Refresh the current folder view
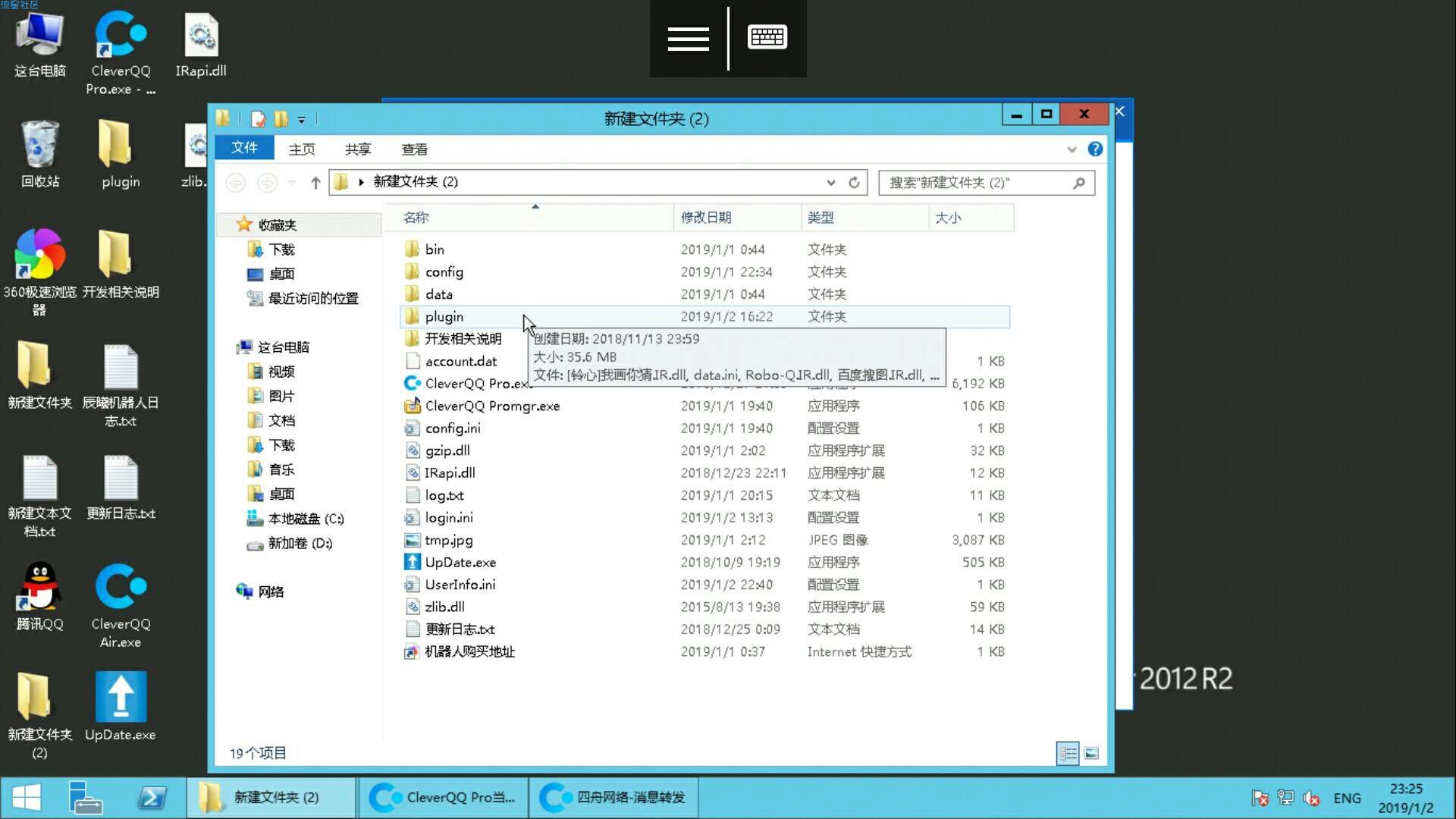The height and width of the screenshot is (819, 1456). [854, 182]
